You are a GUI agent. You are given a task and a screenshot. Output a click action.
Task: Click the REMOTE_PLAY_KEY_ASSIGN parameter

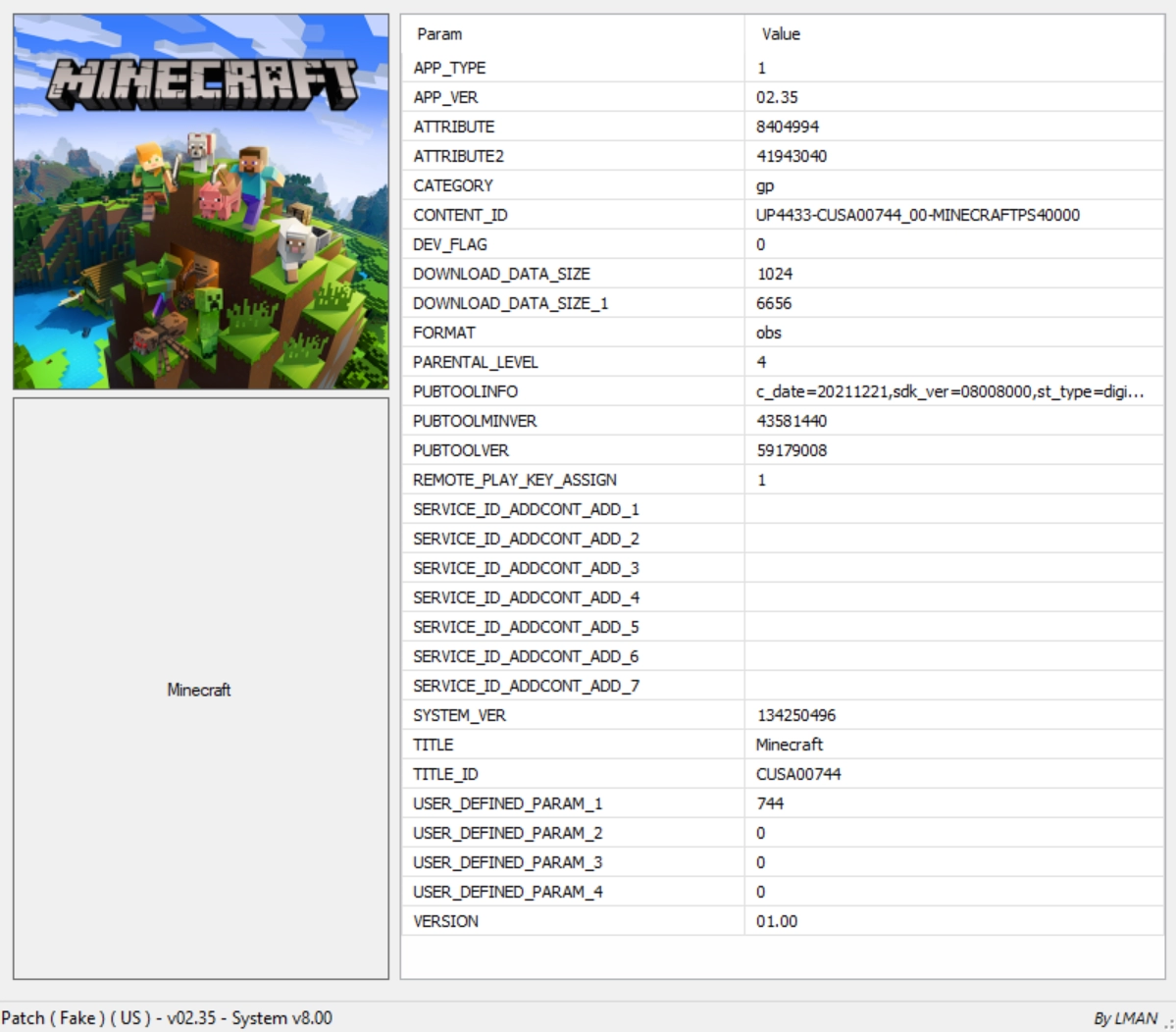pyautogui.click(x=515, y=480)
